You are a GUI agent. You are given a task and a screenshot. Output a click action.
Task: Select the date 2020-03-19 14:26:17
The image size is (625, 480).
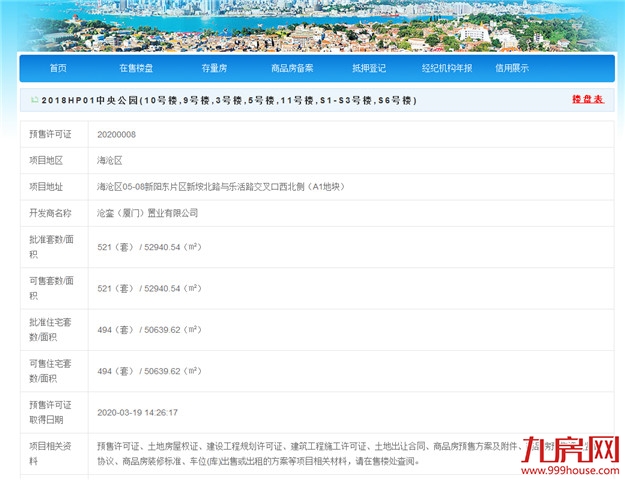pos(138,413)
